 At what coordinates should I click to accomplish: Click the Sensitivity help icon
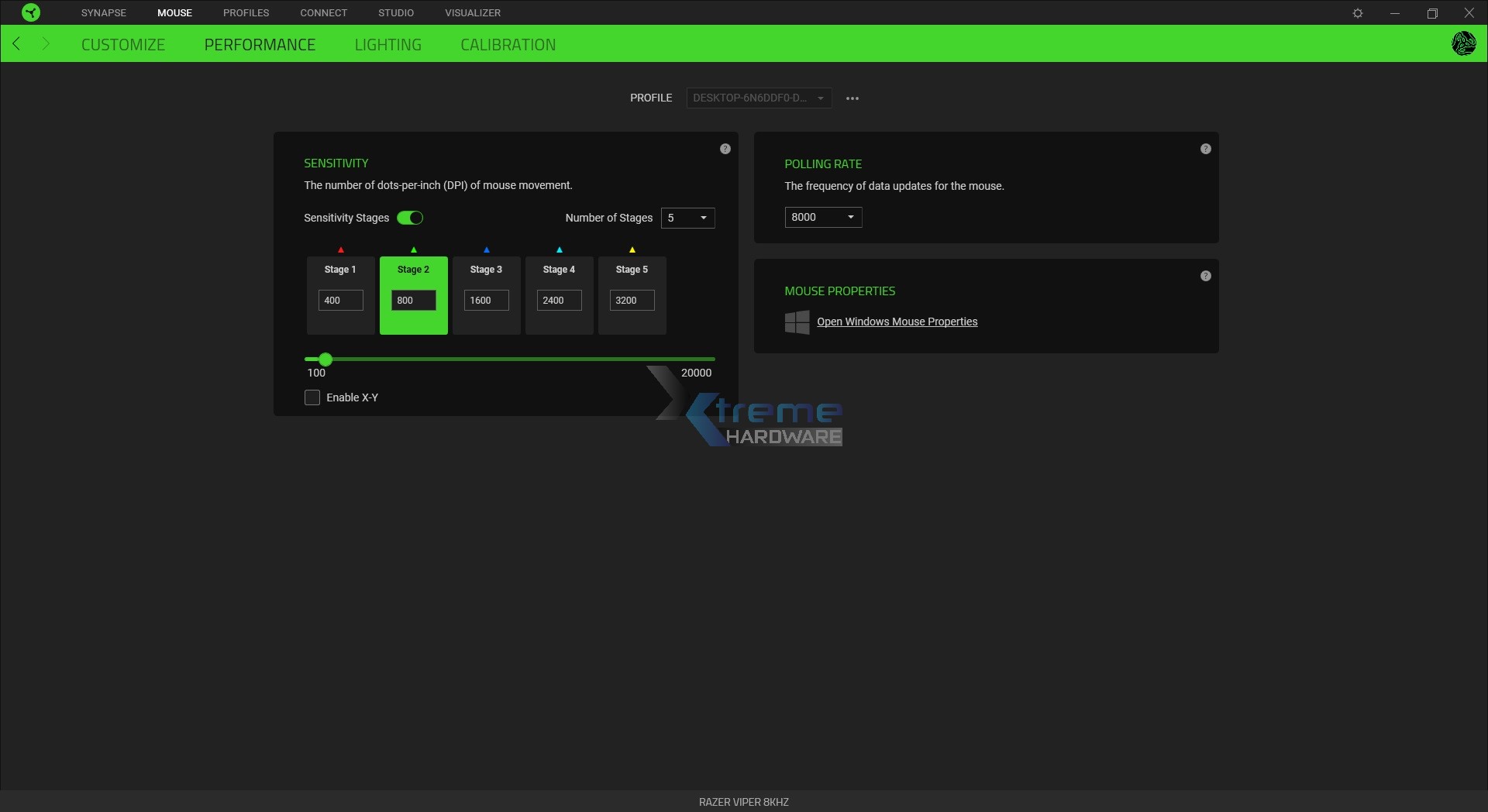725,149
